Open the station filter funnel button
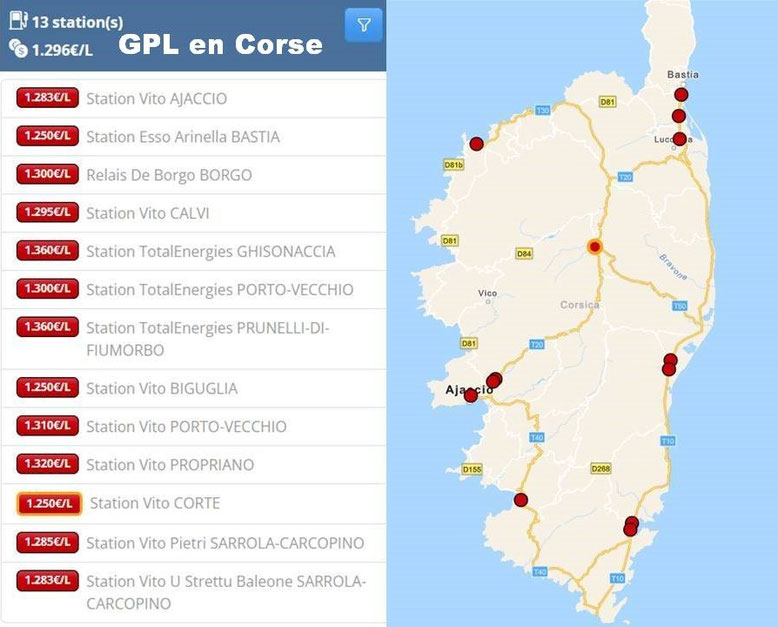Viewport: 778px width, 627px height. coord(364,25)
